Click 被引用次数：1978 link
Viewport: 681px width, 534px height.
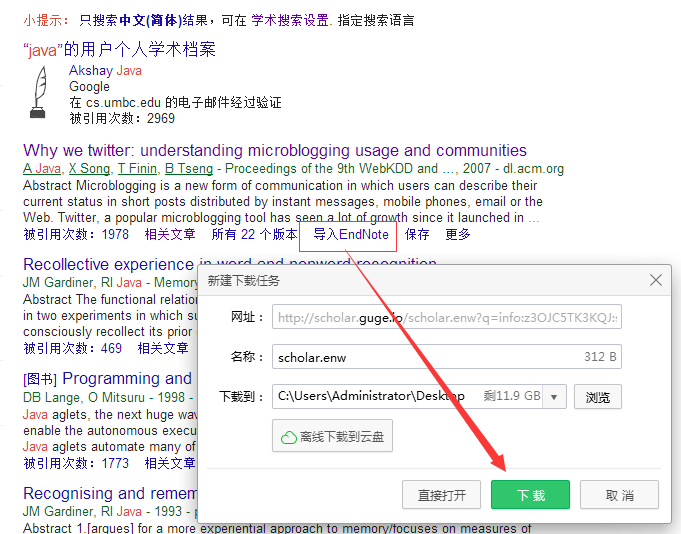(x=76, y=234)
